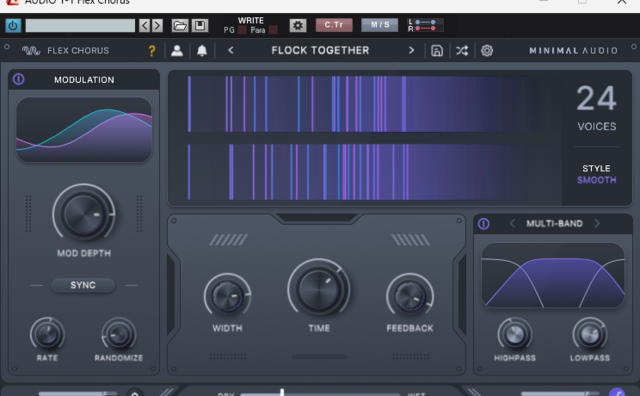Image resolution: width=640 pixels, height=396 pixels.
Task: Open Flex Chorus settings gear icon
Action: pyautogui.click(x=487, y=51)
